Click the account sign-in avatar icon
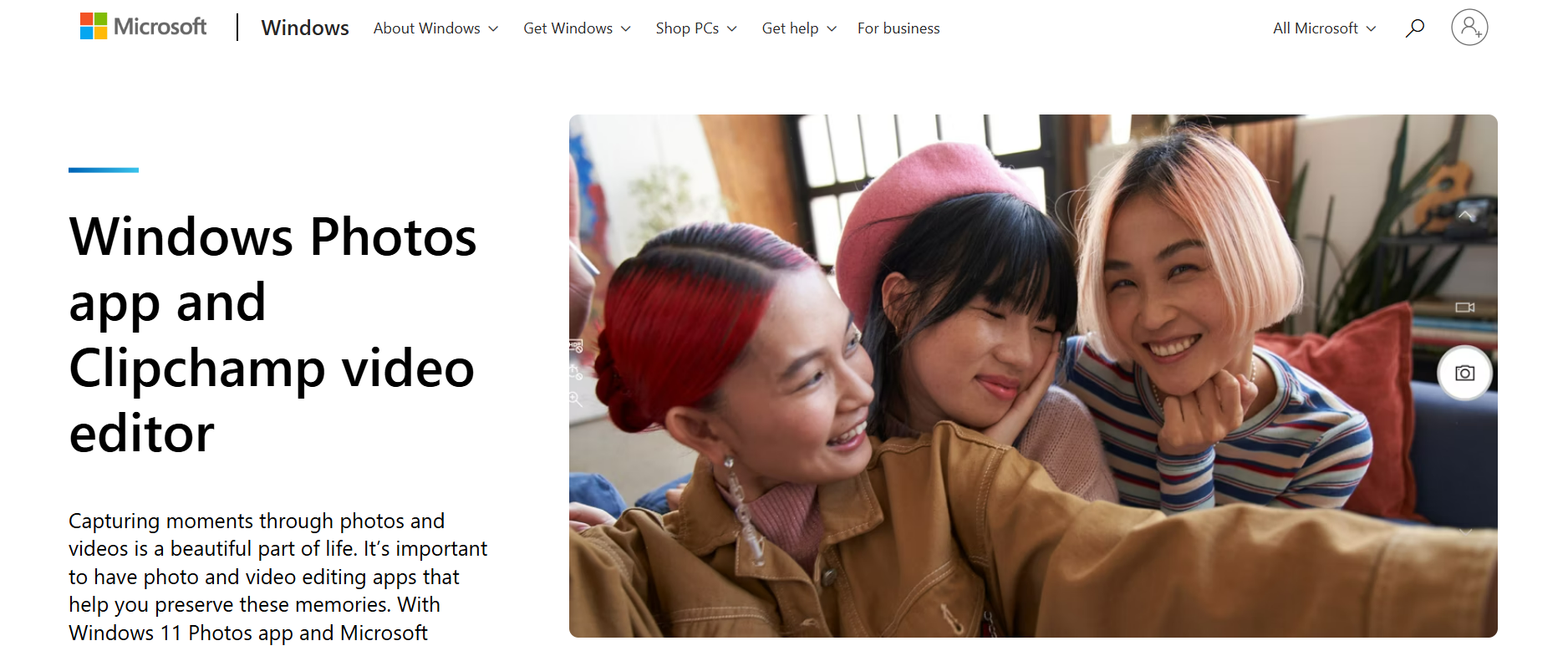The image size is (1568, 651). 1469,28
